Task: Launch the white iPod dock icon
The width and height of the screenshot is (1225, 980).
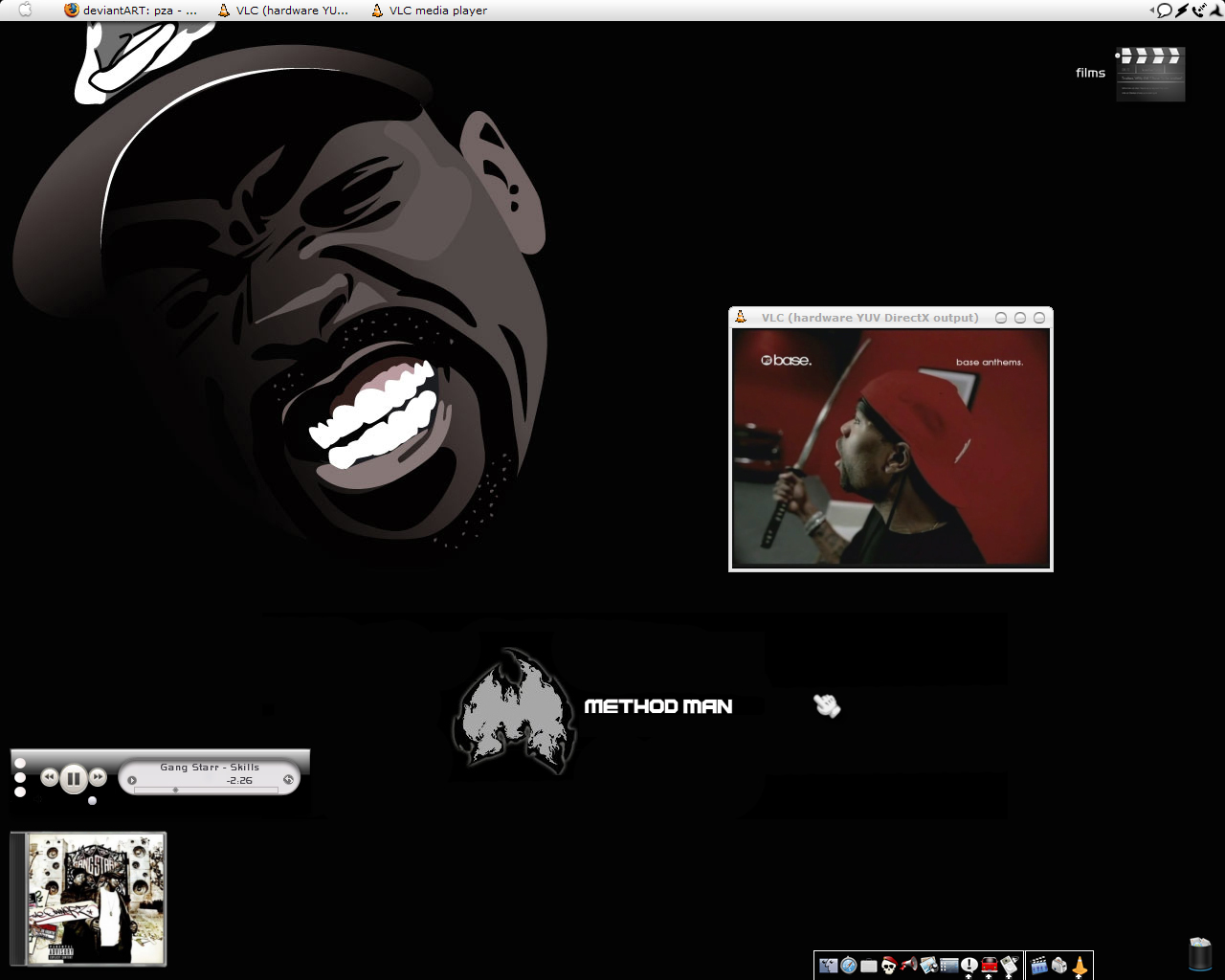Action: [x=1010, y=966]
